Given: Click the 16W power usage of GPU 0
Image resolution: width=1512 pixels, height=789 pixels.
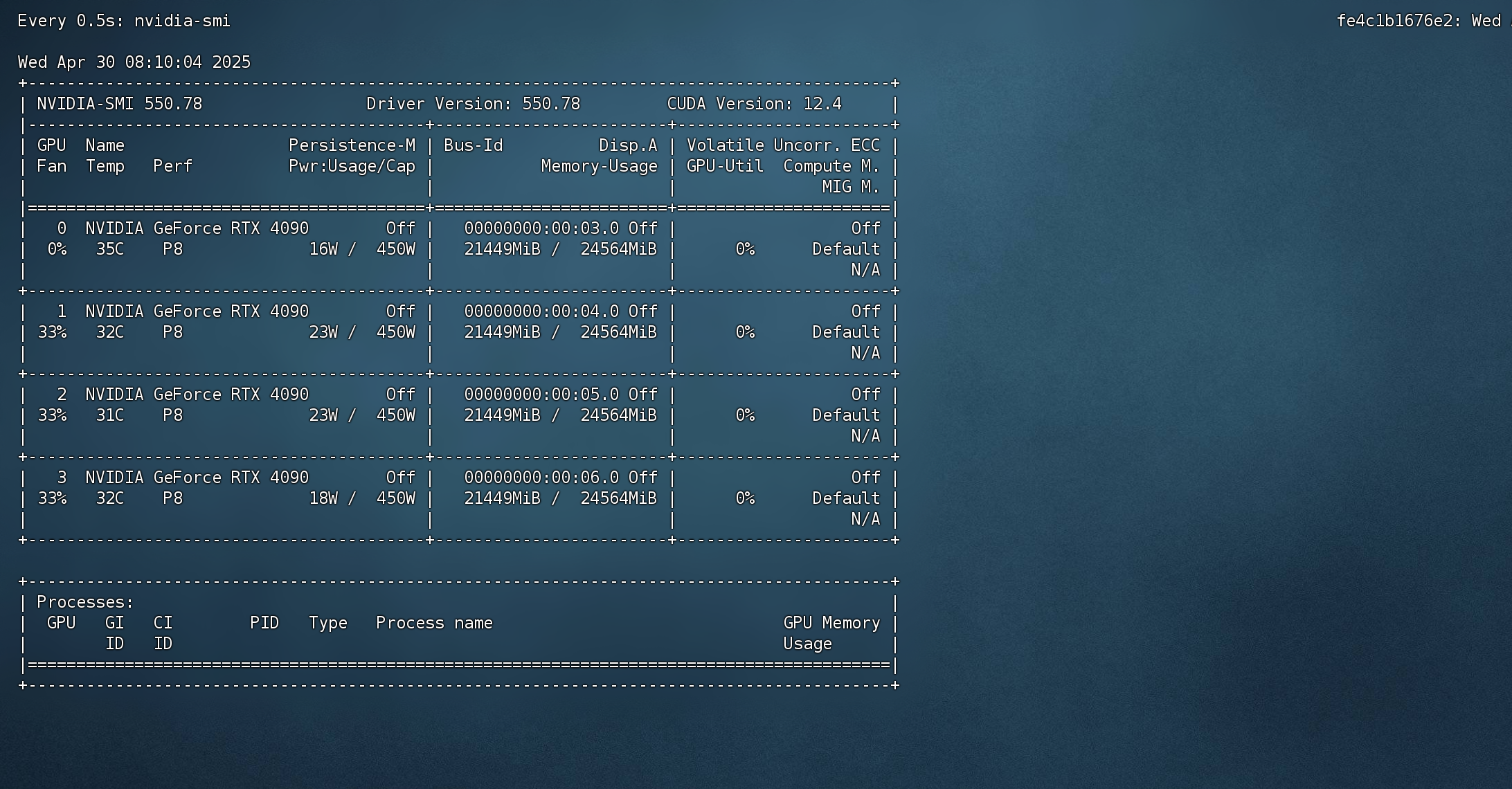Looking at the screenshot, I should point(323,249).
